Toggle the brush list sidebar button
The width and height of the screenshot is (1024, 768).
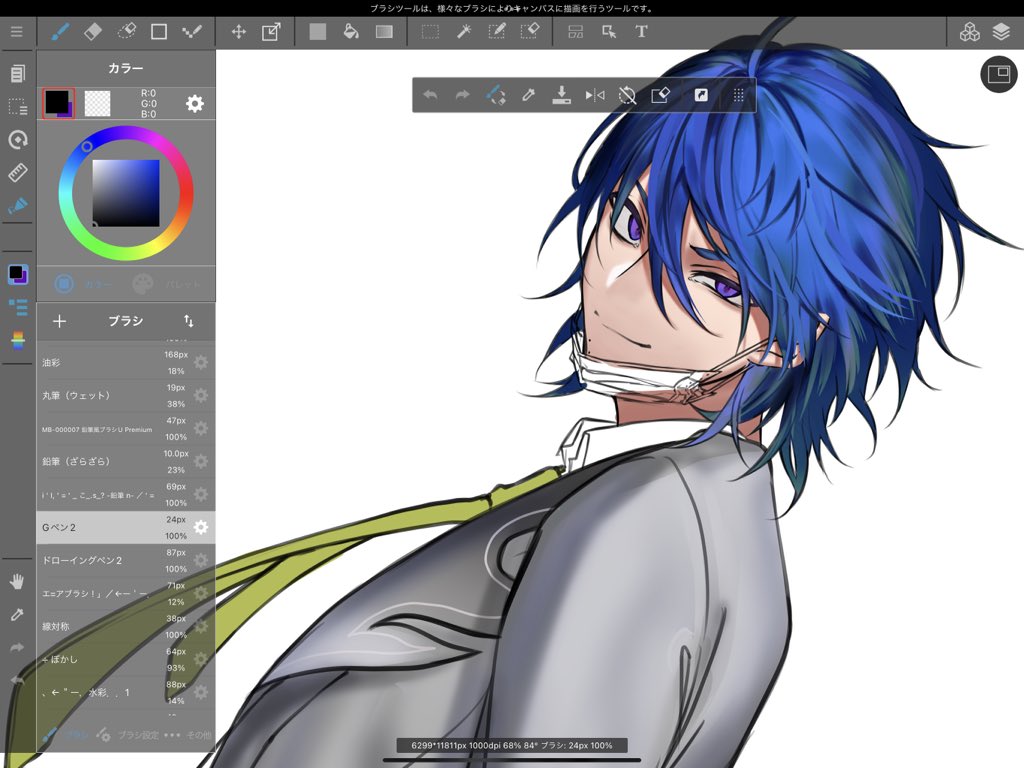(18, 307)
